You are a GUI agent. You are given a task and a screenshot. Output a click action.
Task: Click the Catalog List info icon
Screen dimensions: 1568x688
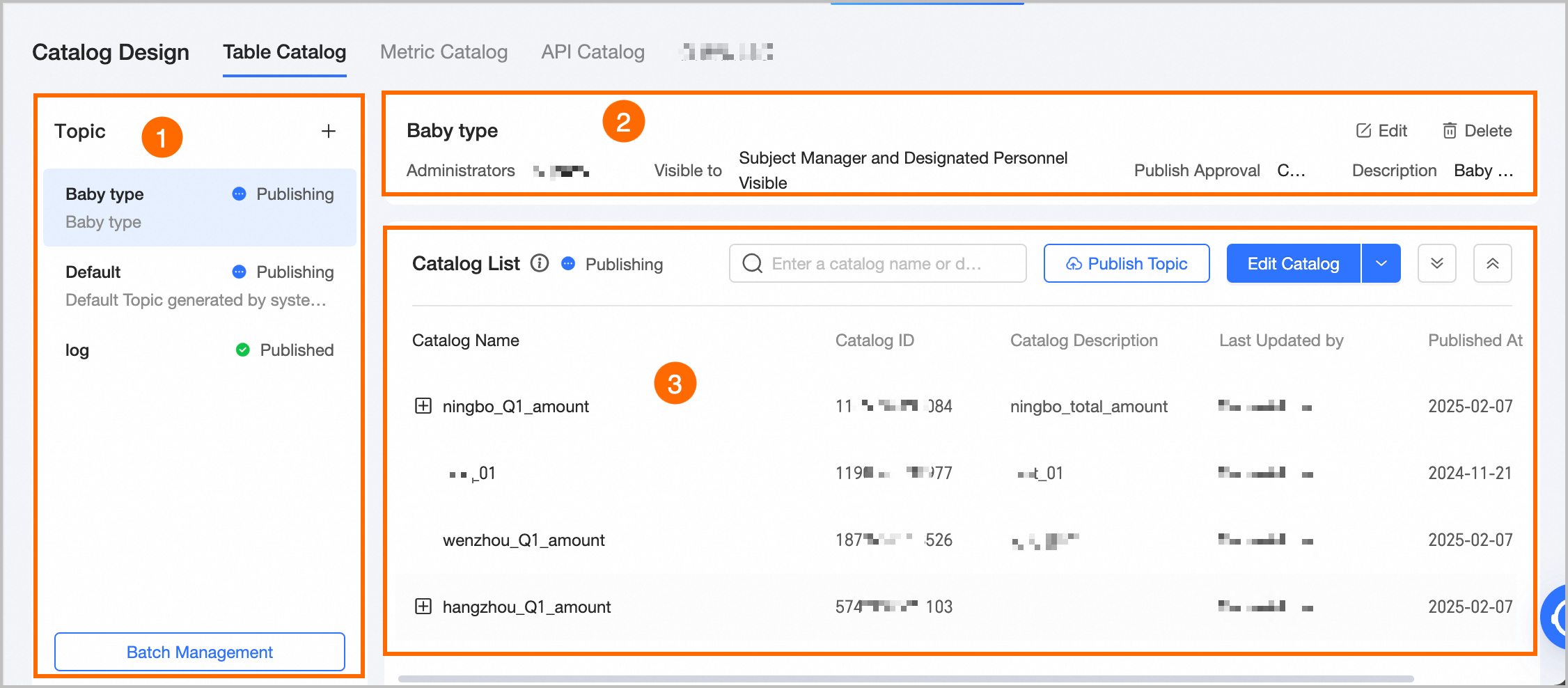click(540, 263)
